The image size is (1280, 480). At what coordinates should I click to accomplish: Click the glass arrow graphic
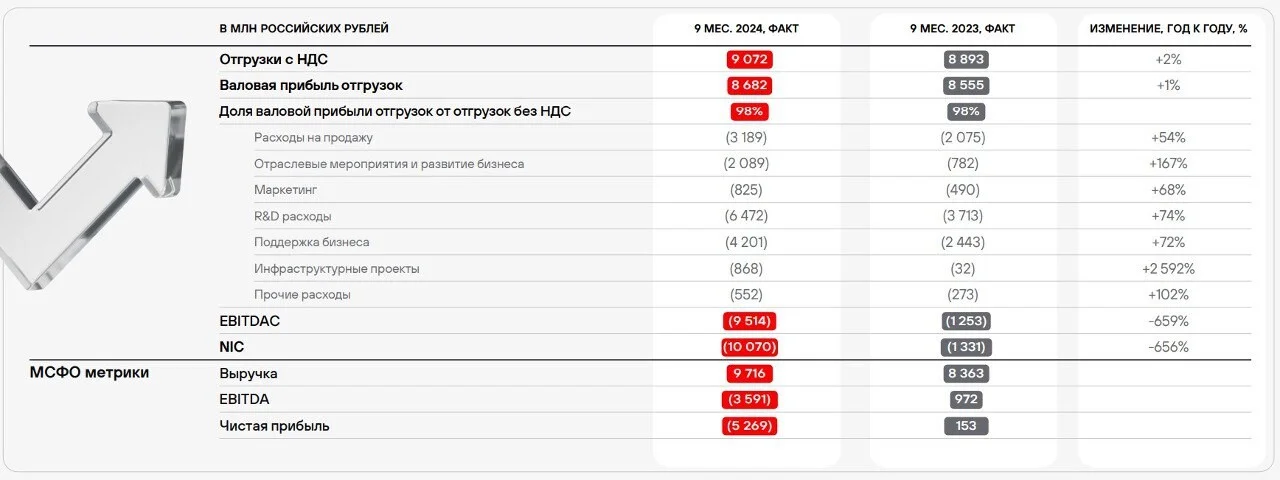tap(90, 190)
